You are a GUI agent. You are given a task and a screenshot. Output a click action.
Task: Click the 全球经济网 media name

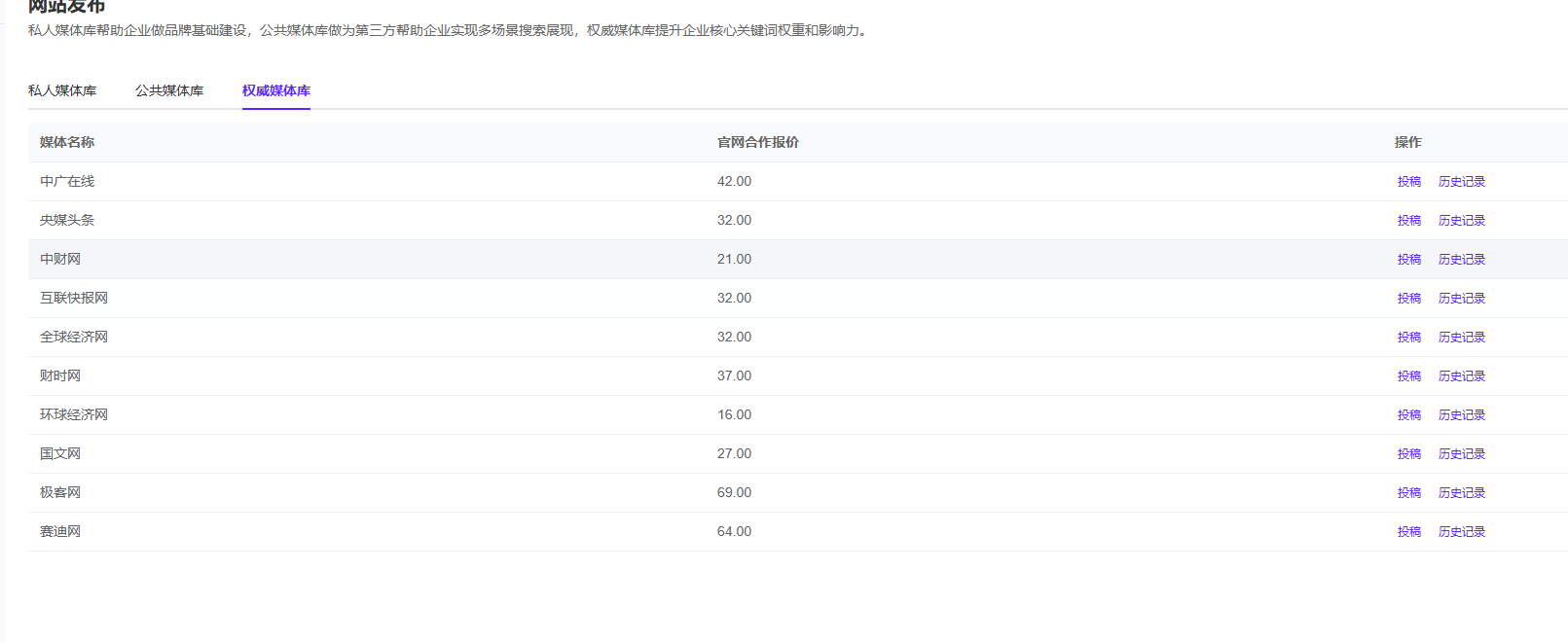click(x=74, y=338)
